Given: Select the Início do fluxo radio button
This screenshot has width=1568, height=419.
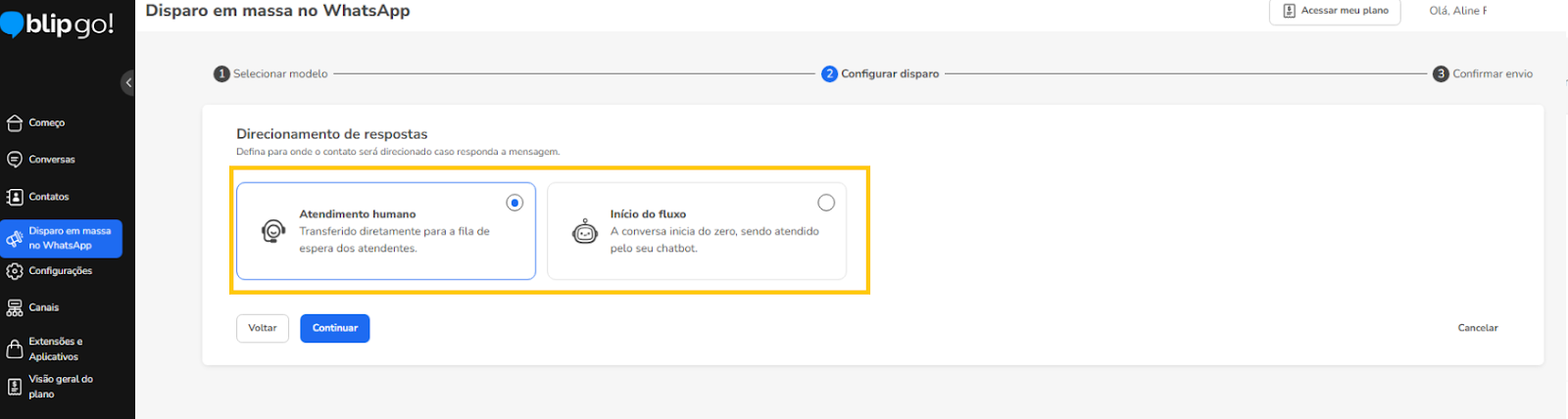Looking at the screenshot, I should coord(826,203).
